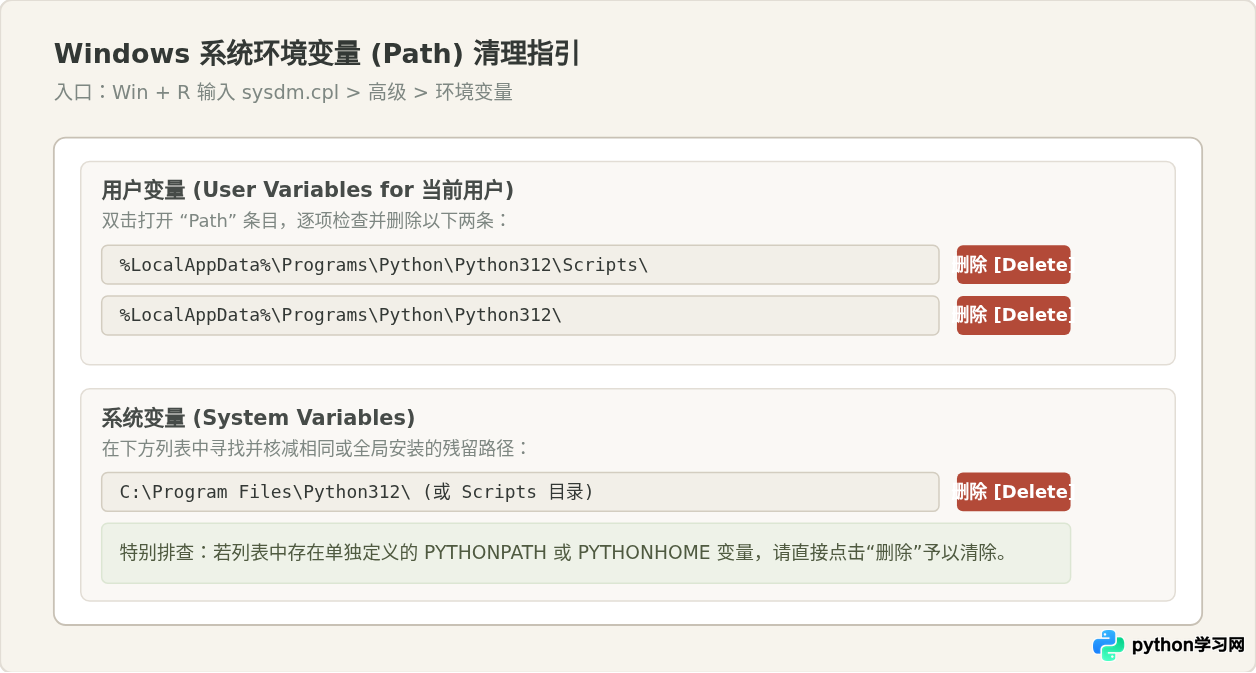Screen dimensions: 1256x673
Task: Select the C:\Program Files\Python312\ path field
Action: (x=520, y=492)
